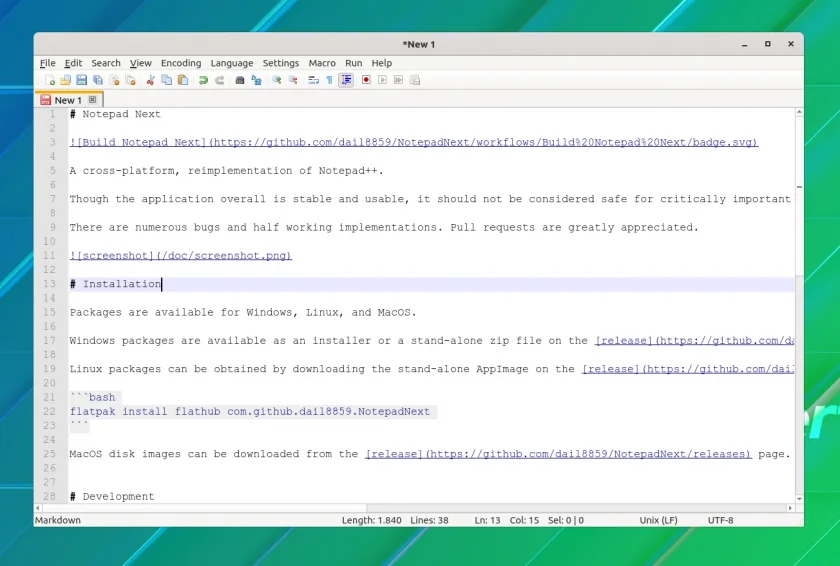Viewport: 840px width, 566px height.
Task: Close the current file via toolbar icon
Action: click(114, 80)
